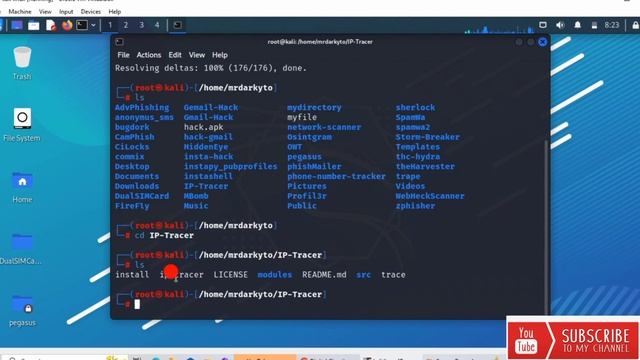Click the display tray icon
The width and height of the screenshot is (640, 360).
coord(543,25)
